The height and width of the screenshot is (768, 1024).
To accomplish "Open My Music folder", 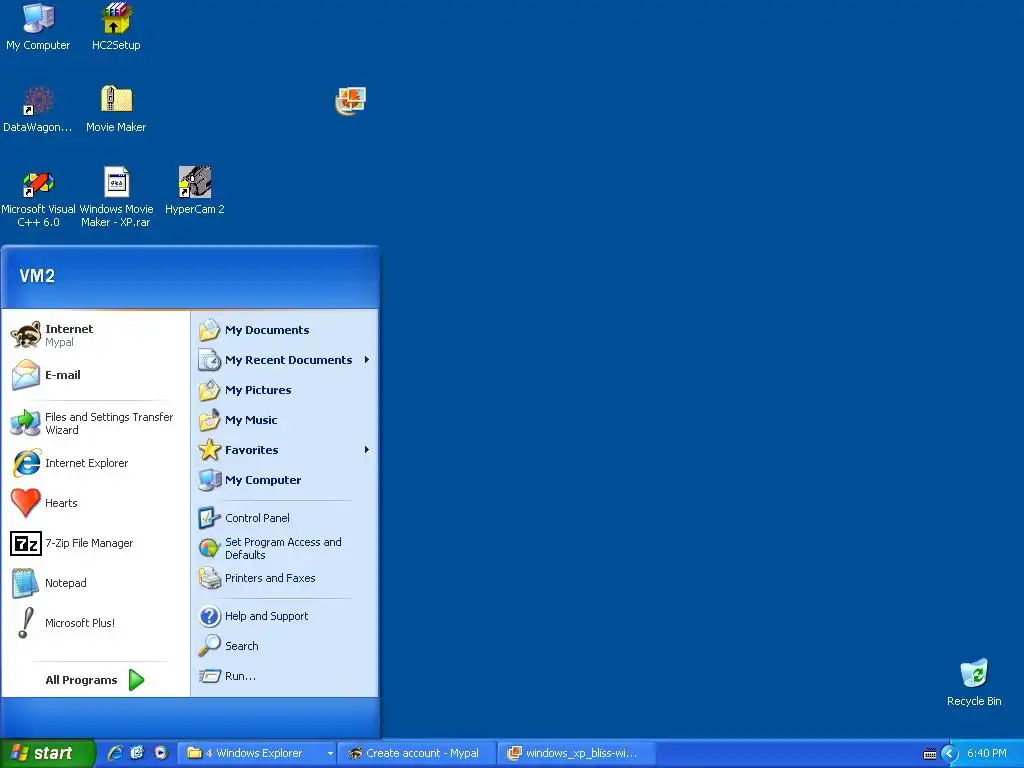I will pyautogui.click(x=285, y=420).
